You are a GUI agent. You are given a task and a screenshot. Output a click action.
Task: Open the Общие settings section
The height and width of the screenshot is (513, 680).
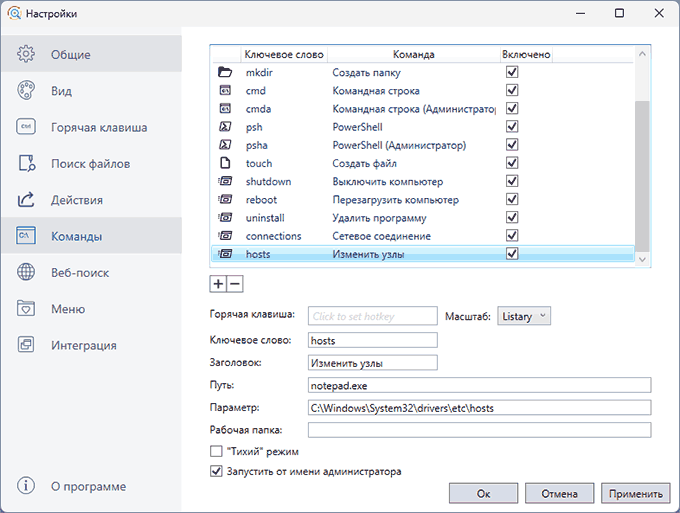click(x=92, y=54)
